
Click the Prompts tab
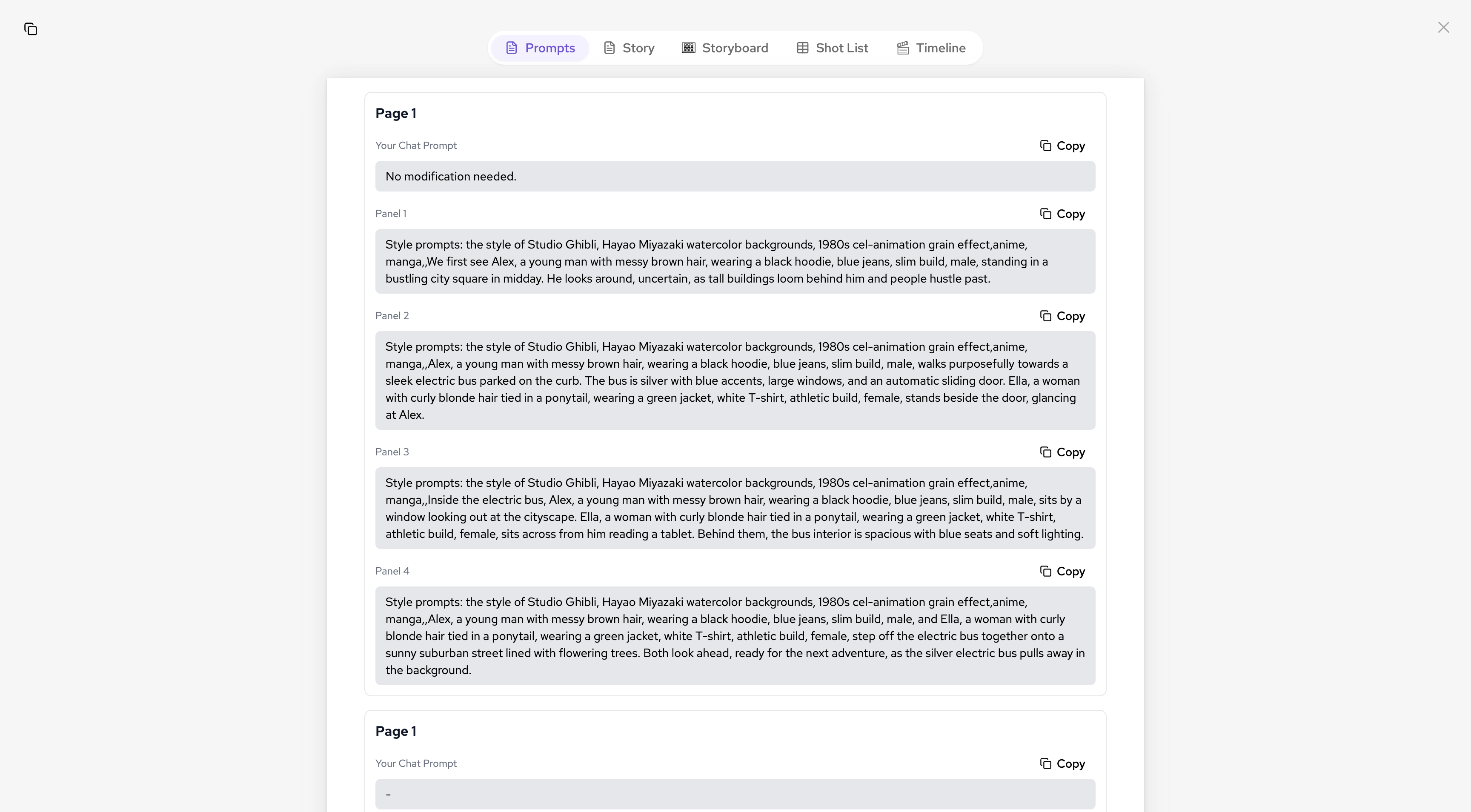[540, 48]
